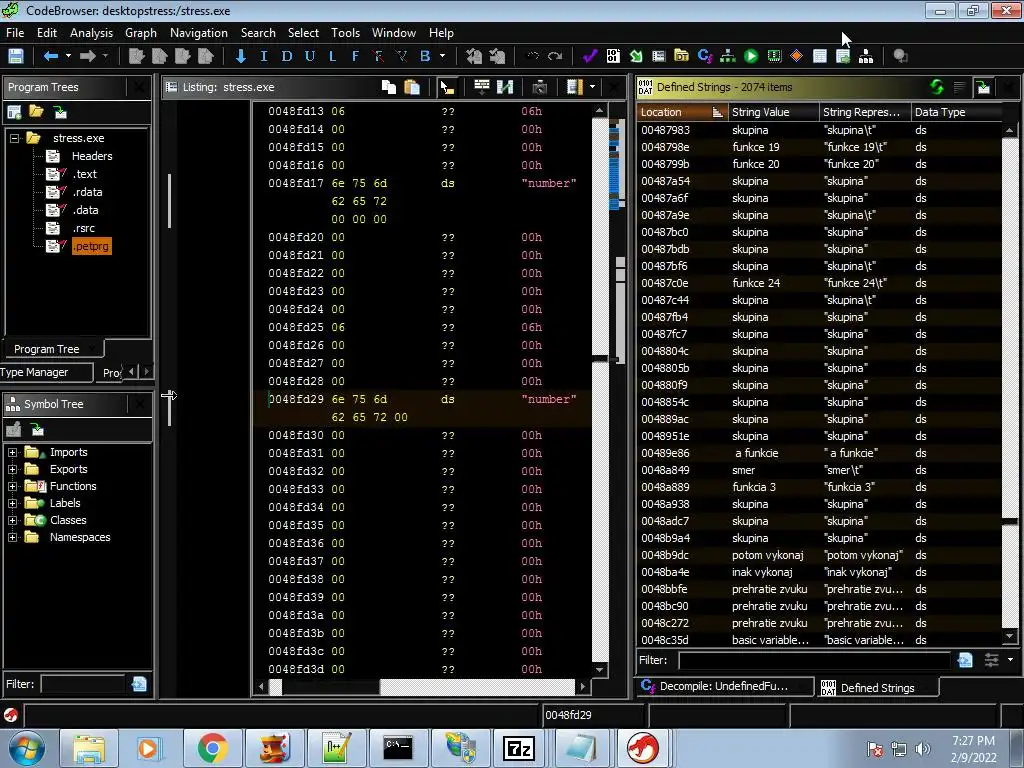
Task: Open Google Chrome from the taskbar
Action: click(212, 748)
